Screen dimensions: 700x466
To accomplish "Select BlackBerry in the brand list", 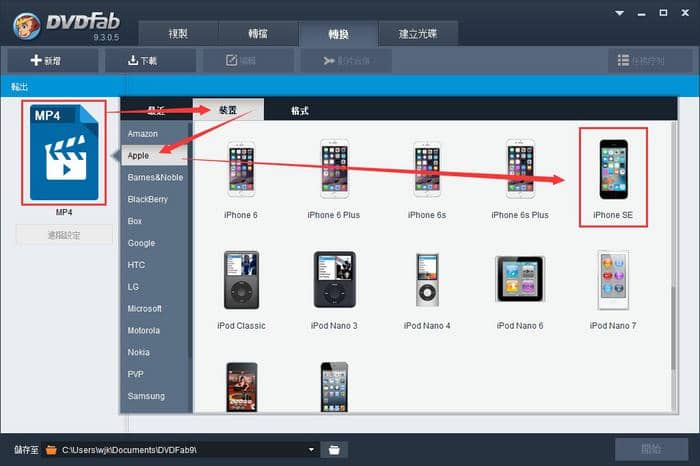I will coord(154,199).
